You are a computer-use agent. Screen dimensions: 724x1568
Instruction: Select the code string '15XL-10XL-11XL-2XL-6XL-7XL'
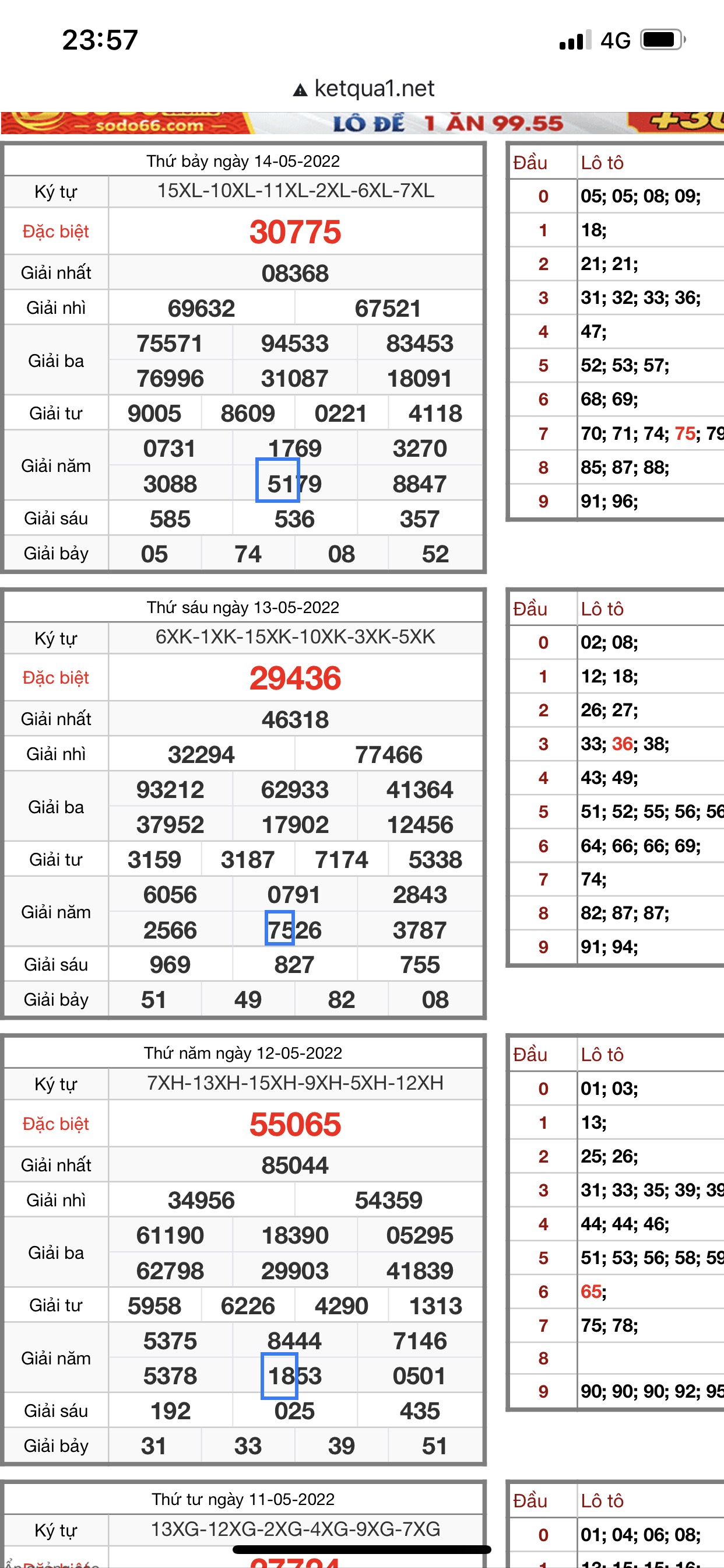pyautogui.click(x=296, y=191)
